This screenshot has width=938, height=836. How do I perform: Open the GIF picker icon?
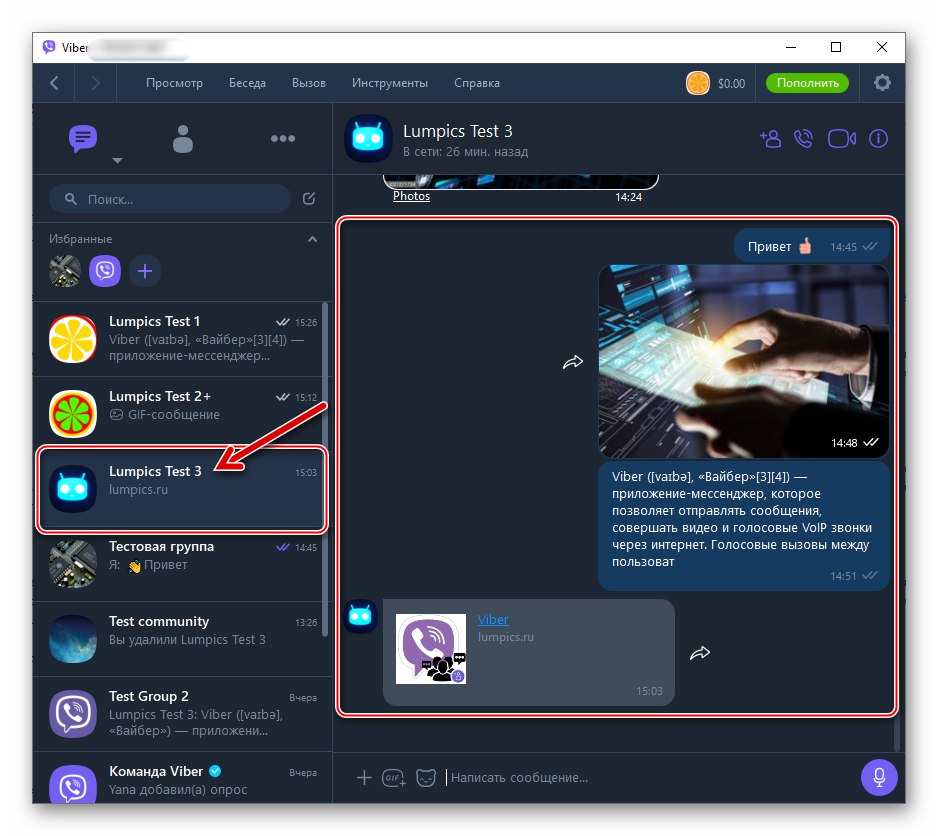tap(394, 777)
